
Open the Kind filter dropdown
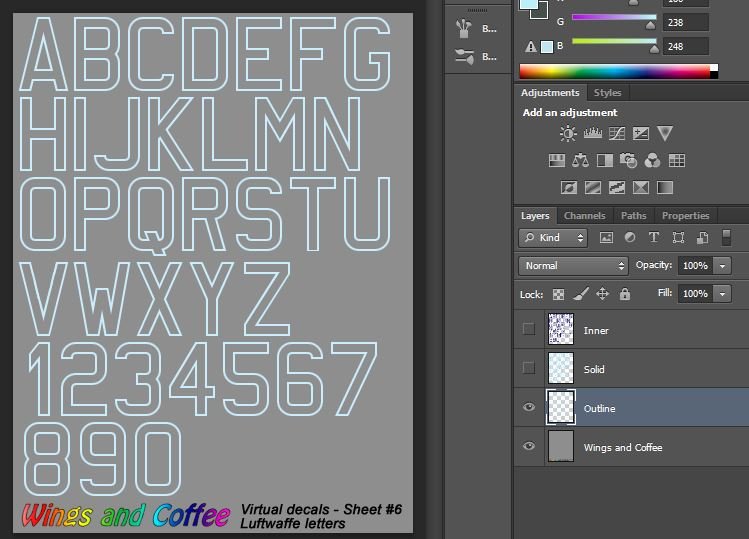click(x=553, y=237)
